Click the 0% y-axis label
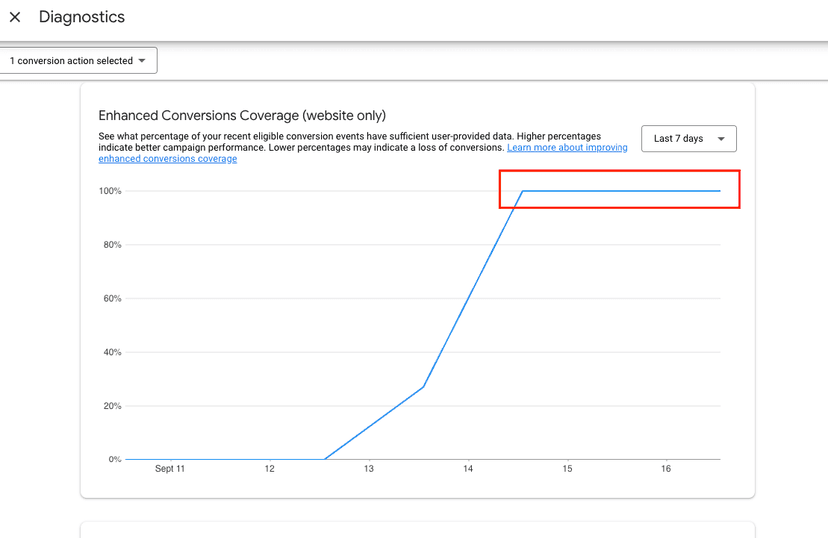The width and height of the screenshot is (828, 538). click(115, 459)
